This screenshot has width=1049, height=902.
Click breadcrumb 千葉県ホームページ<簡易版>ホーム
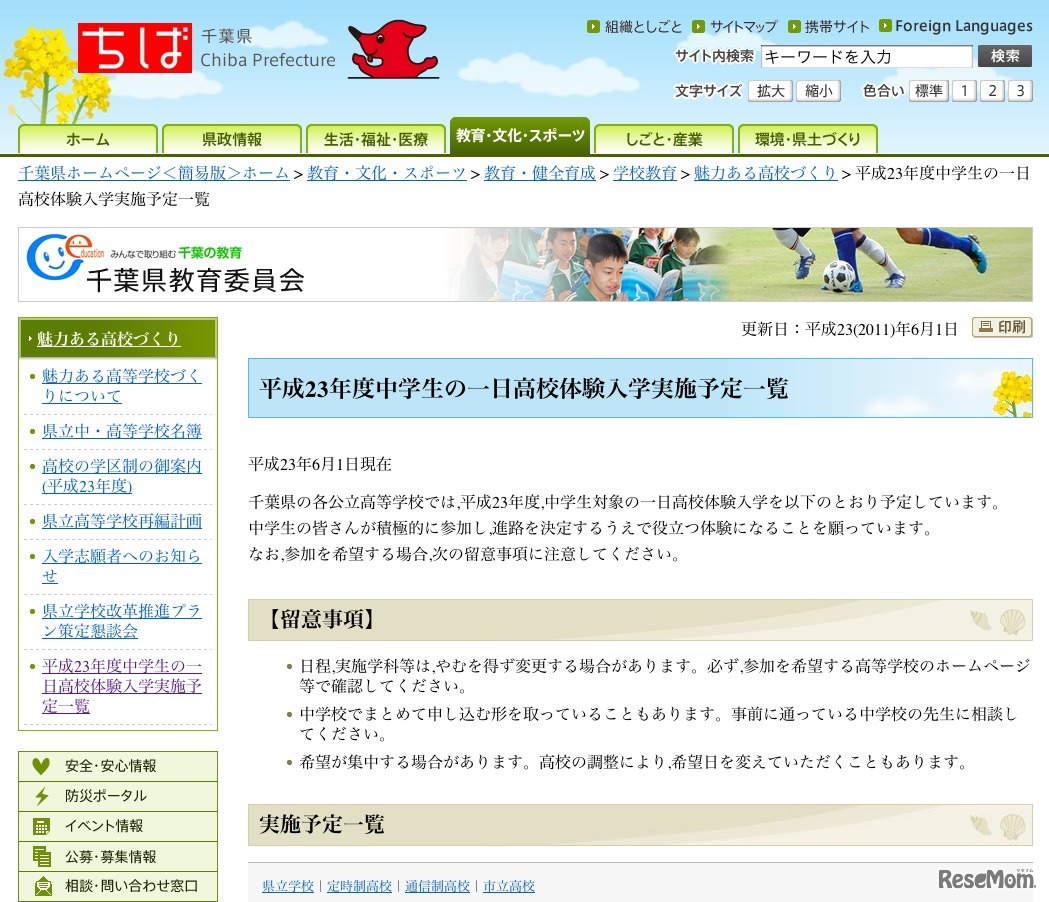154,173
